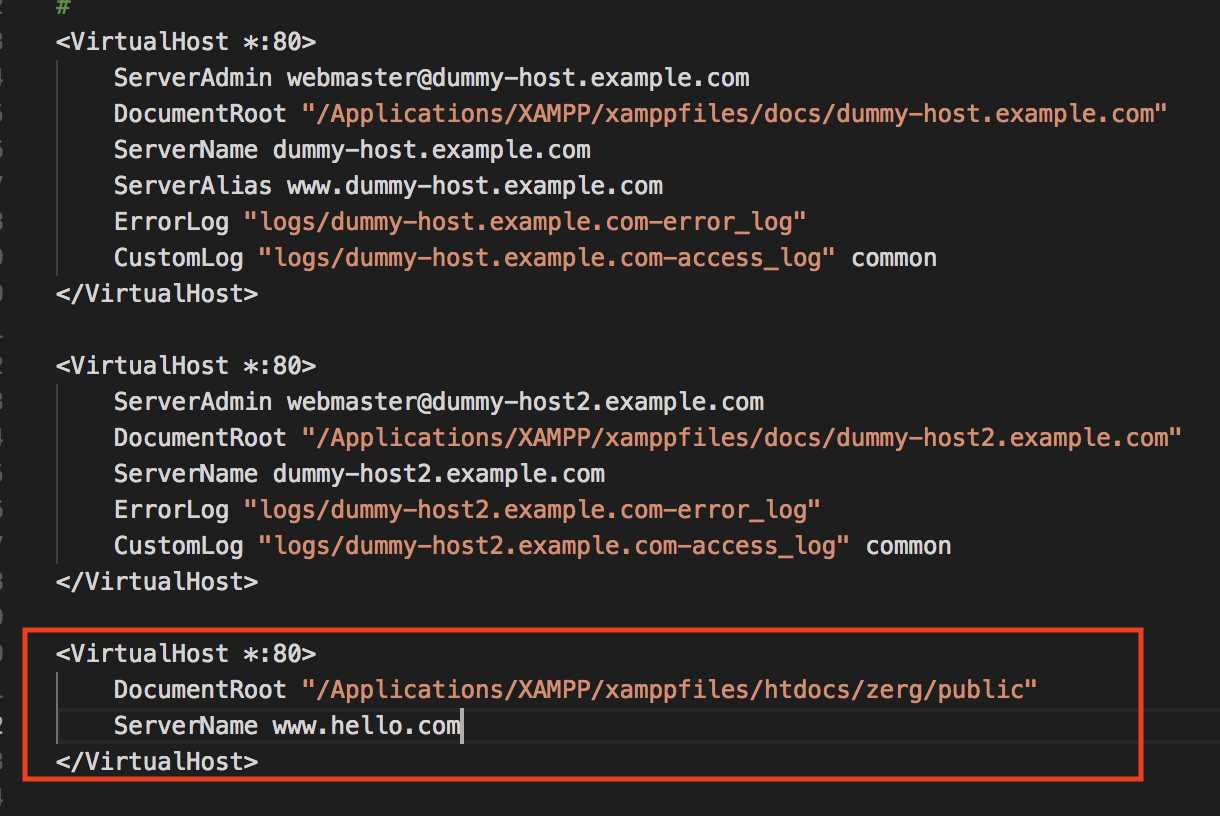This screenshot has height=816, width=1220.
Task: Click the DocumentRoot keyword in the hello.com block
Action: click(x=200, y=690)
